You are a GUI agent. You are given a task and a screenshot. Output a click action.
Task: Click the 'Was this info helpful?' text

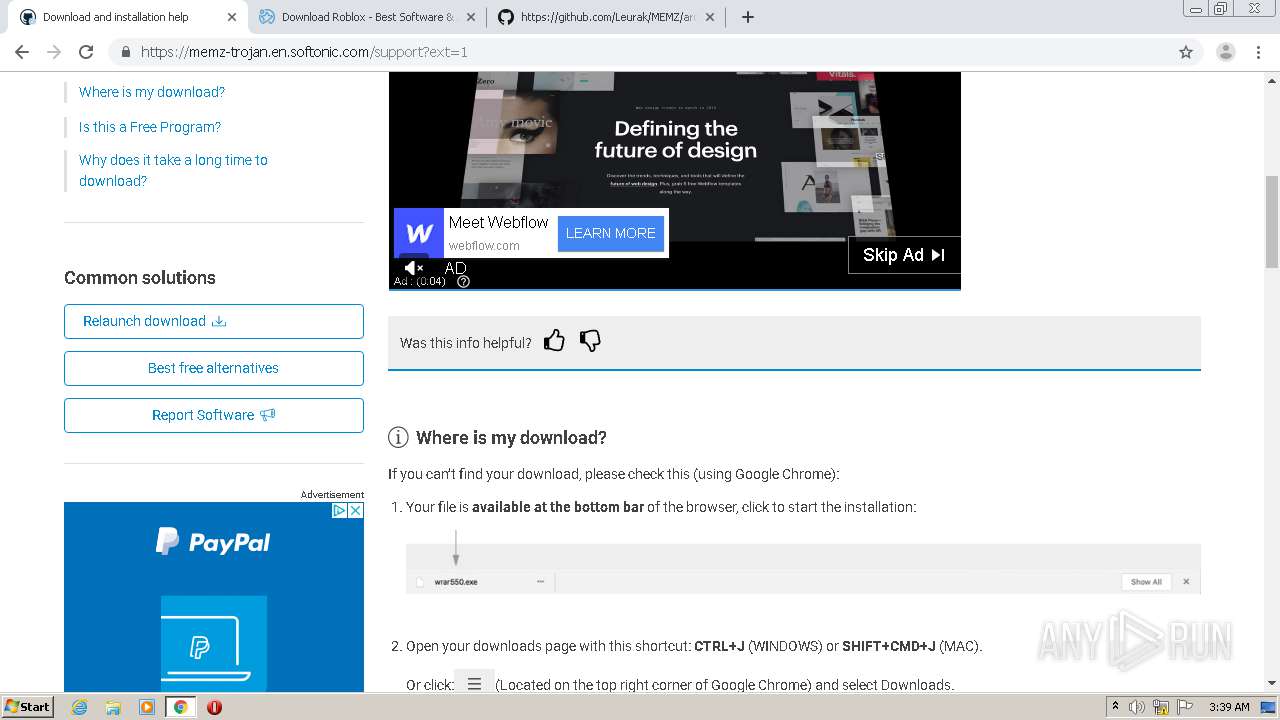pos(466,342)
